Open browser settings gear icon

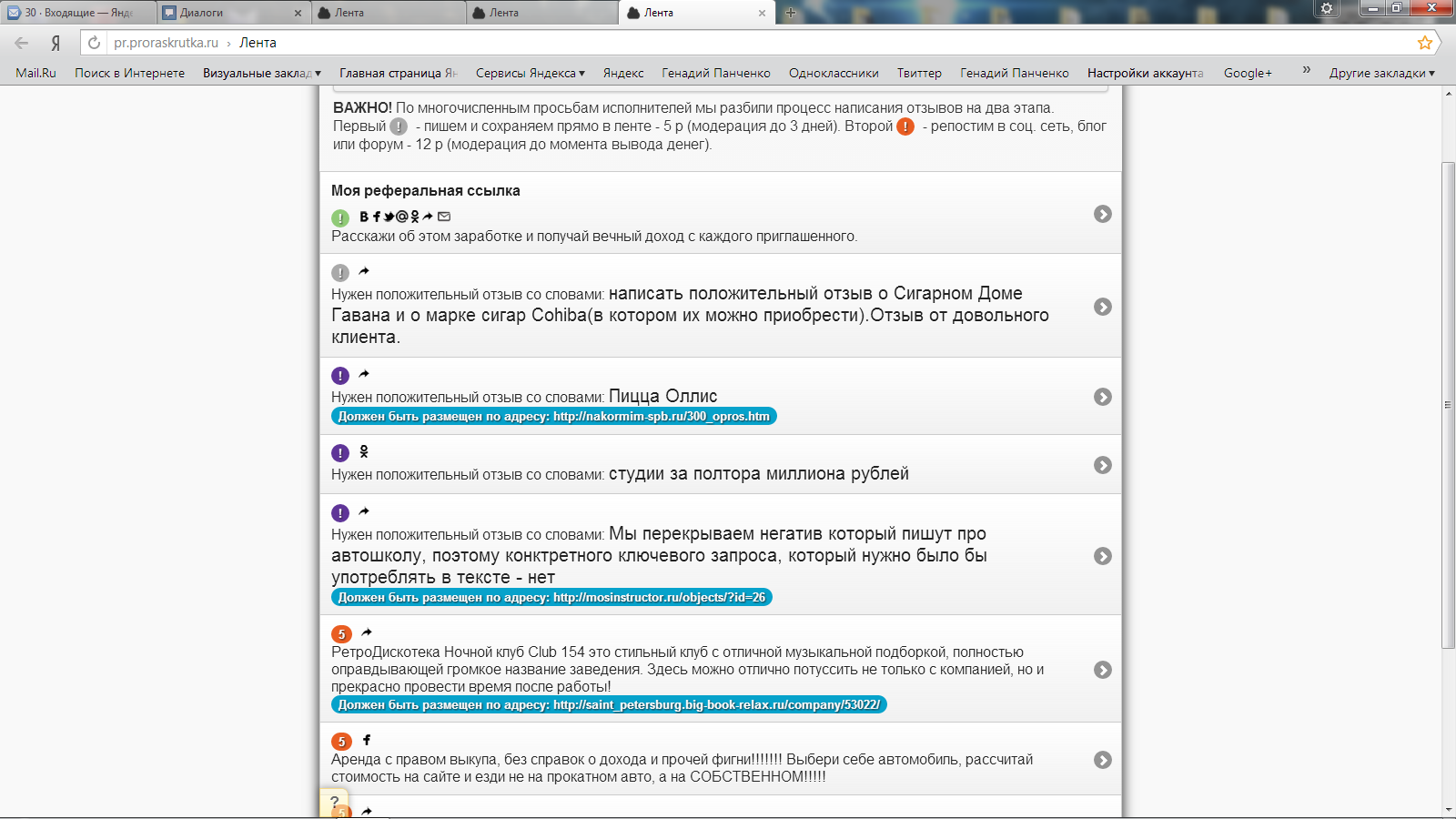(1327, 8)
